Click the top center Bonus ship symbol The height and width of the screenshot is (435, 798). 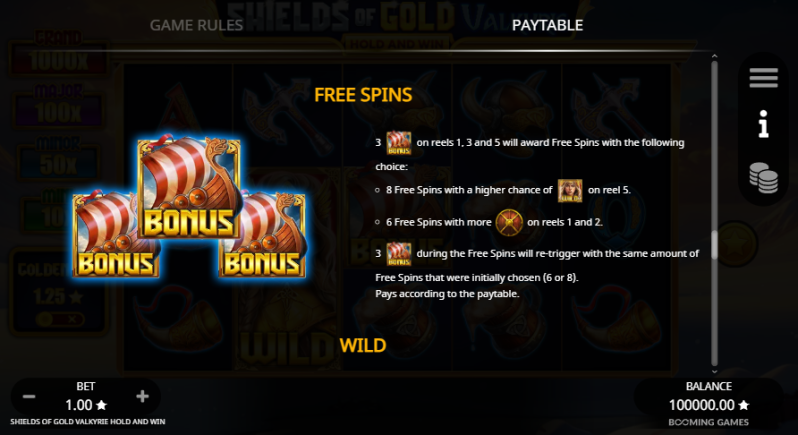pos(189,187)
